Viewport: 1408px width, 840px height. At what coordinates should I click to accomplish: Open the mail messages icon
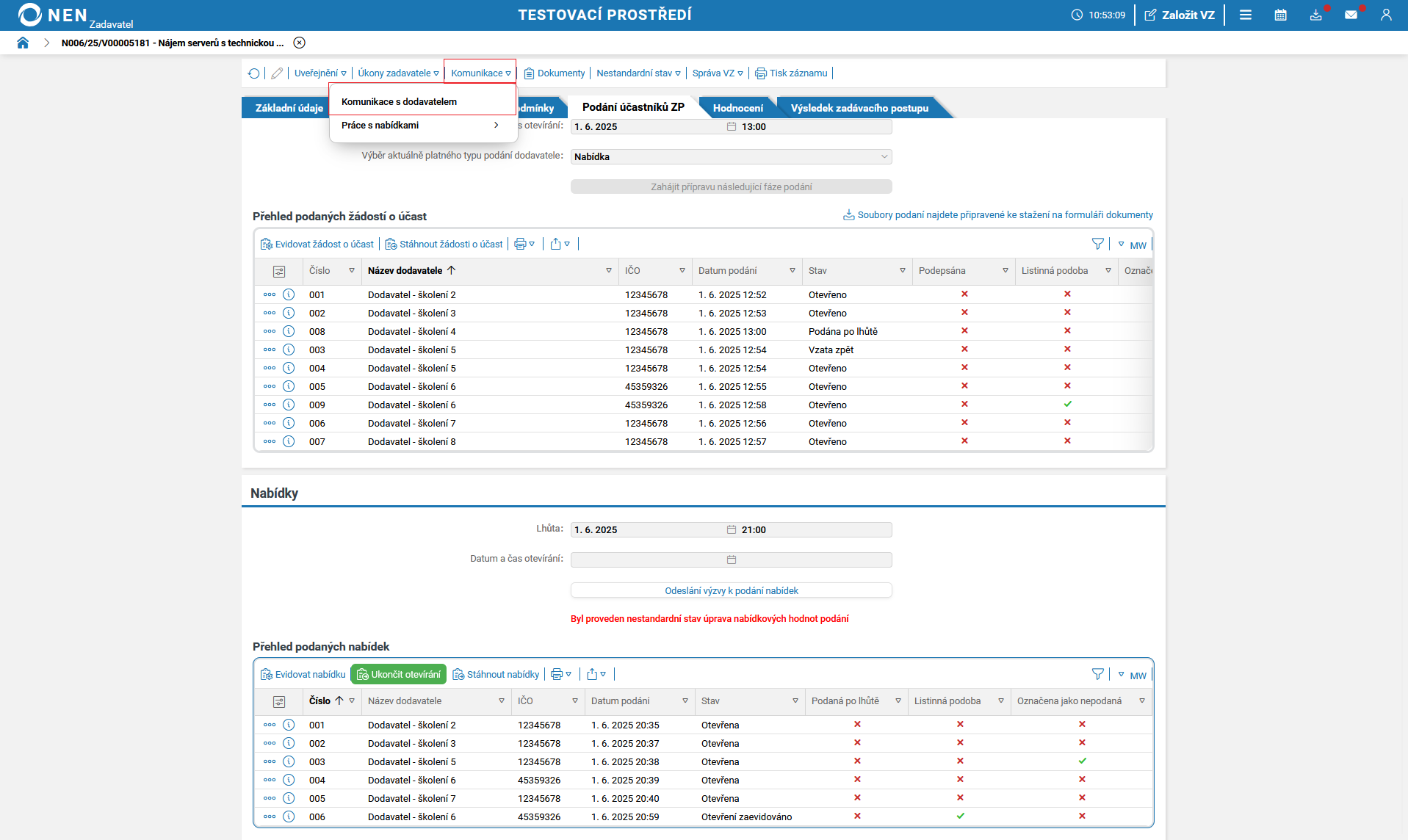click(1350, 15)
